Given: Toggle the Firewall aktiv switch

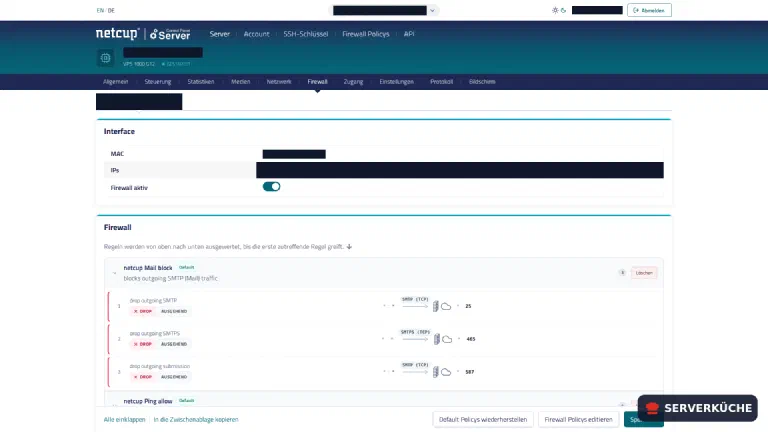Looking at the screenshot, I should point(271,187).
